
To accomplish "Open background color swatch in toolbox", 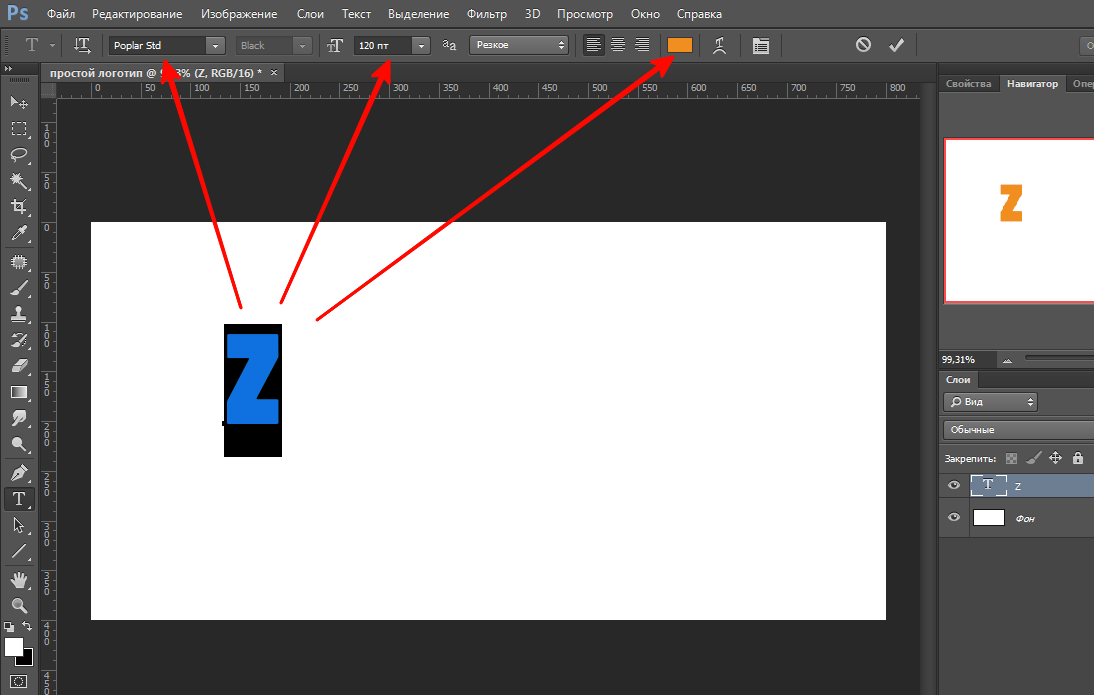I will (x=27, y=659).
